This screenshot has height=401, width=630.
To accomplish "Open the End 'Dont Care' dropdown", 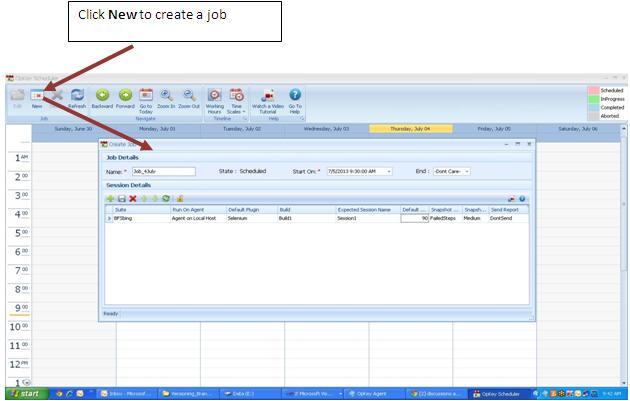I will point(466,171).
